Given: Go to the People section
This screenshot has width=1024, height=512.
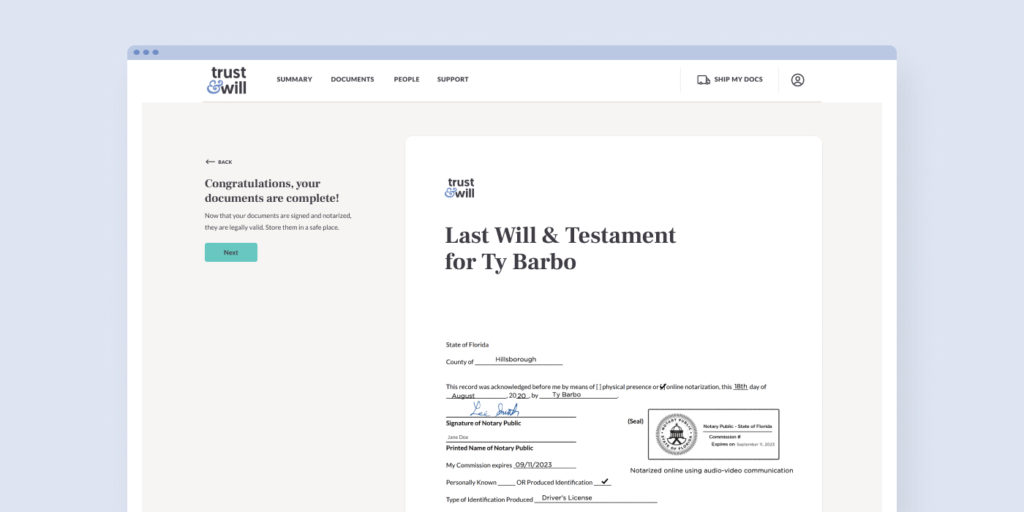Looking at the screenshot, I should tap(406, 80).
